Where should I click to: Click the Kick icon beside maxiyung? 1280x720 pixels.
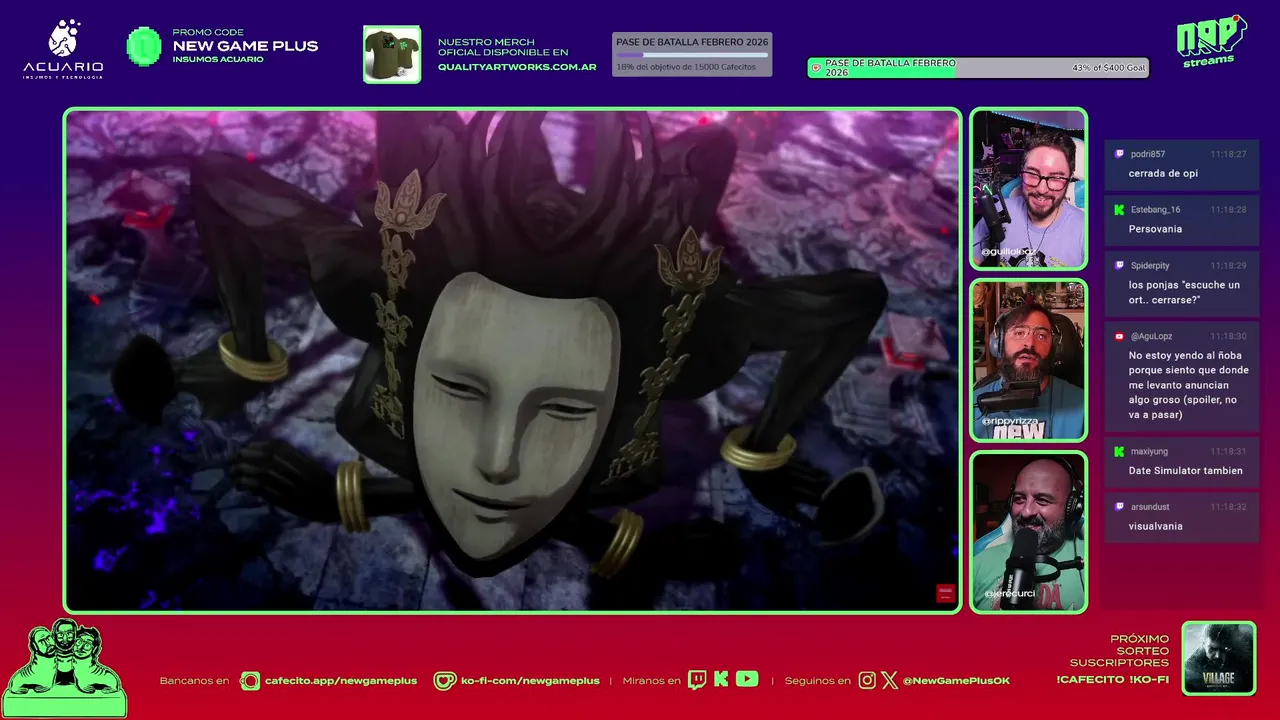1119,452
